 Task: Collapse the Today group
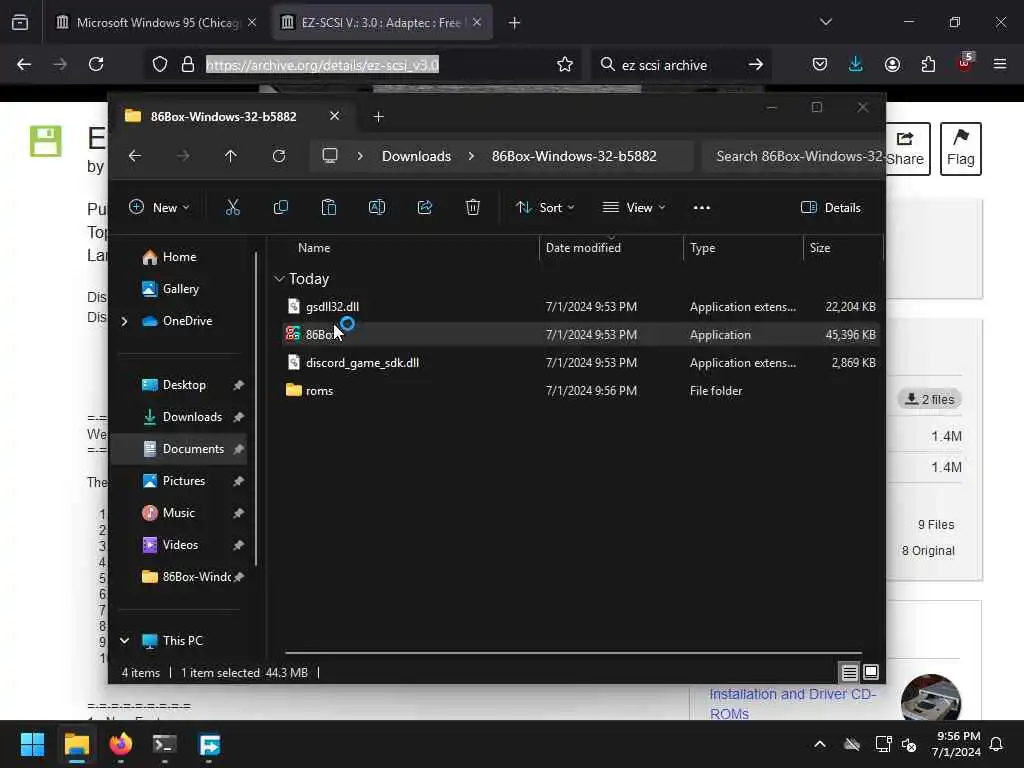click(279, 279)
